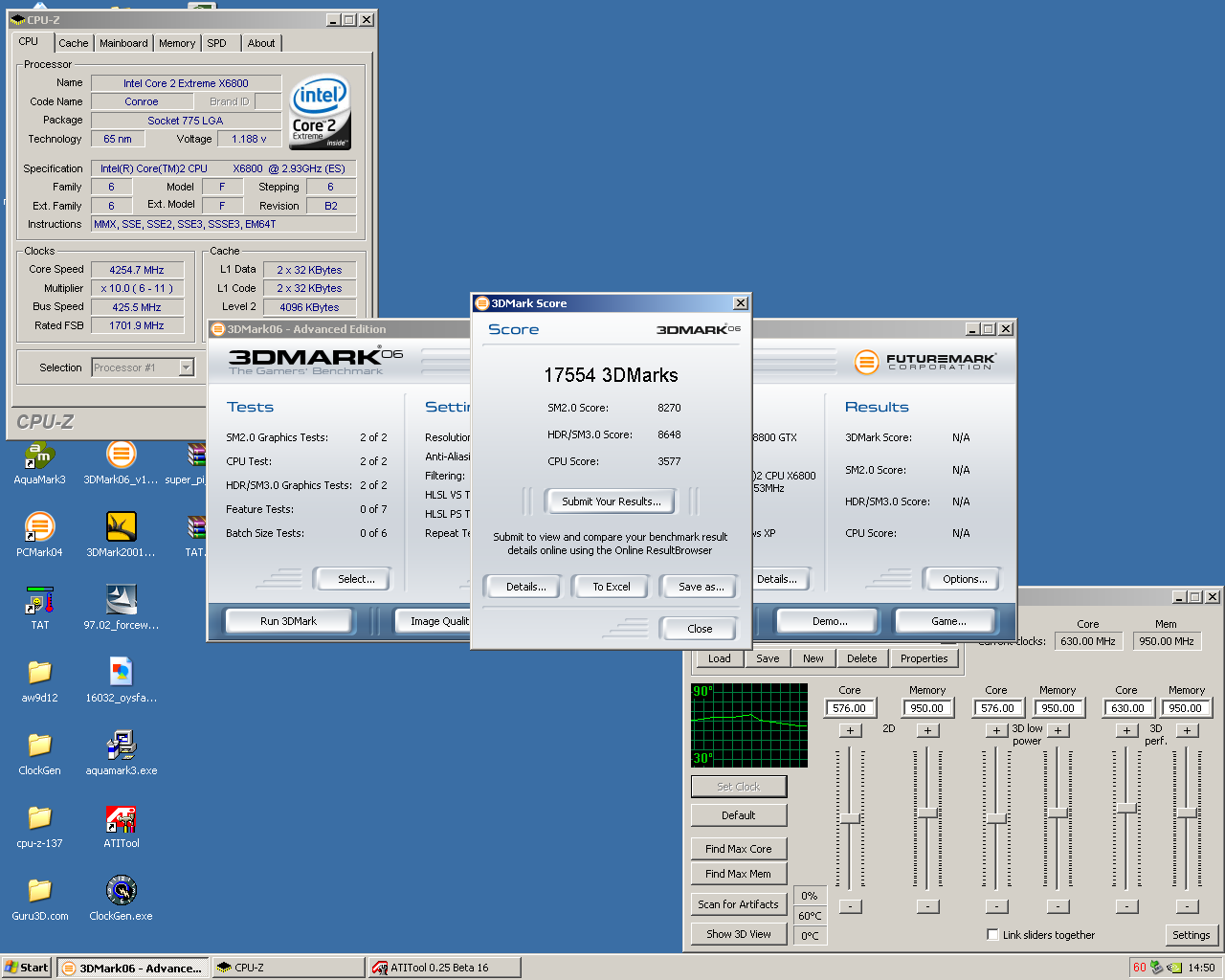Click the Intel Core 2 Extreme logo
The image size is (1225, 980).
[320, 112]
